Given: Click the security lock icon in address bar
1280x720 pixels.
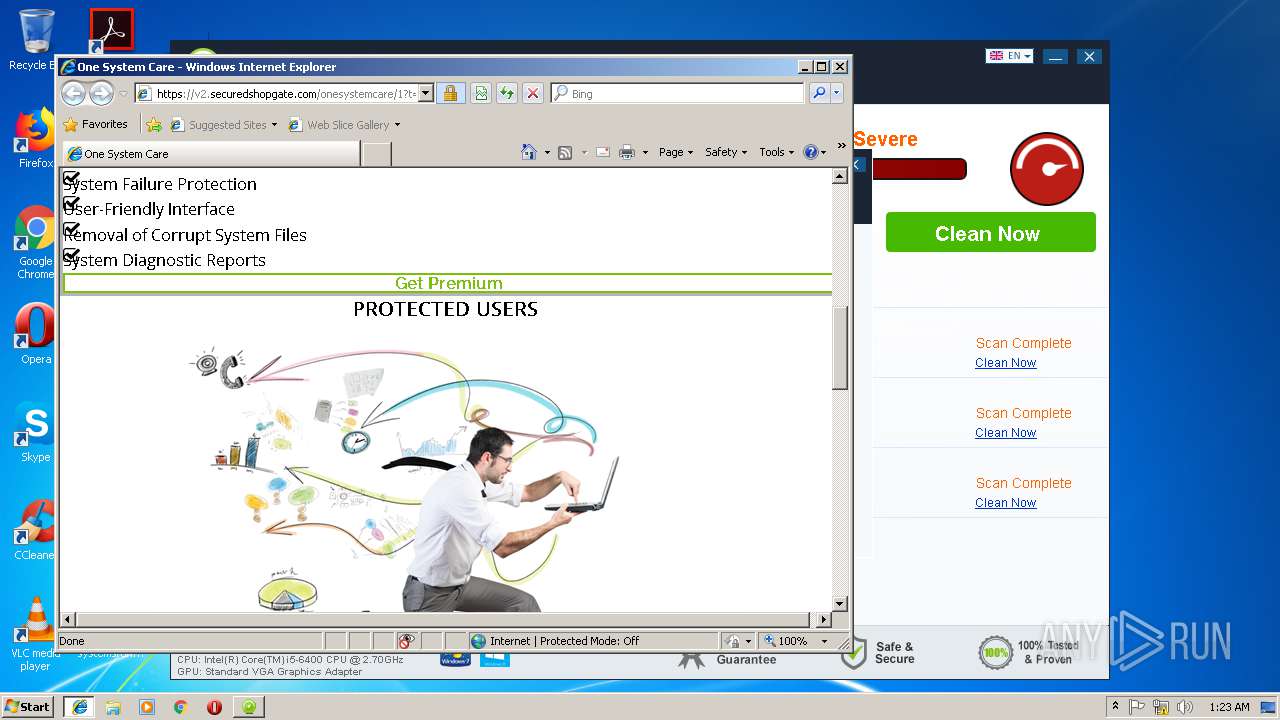Looking at the screenshot, I should [450, 93].
